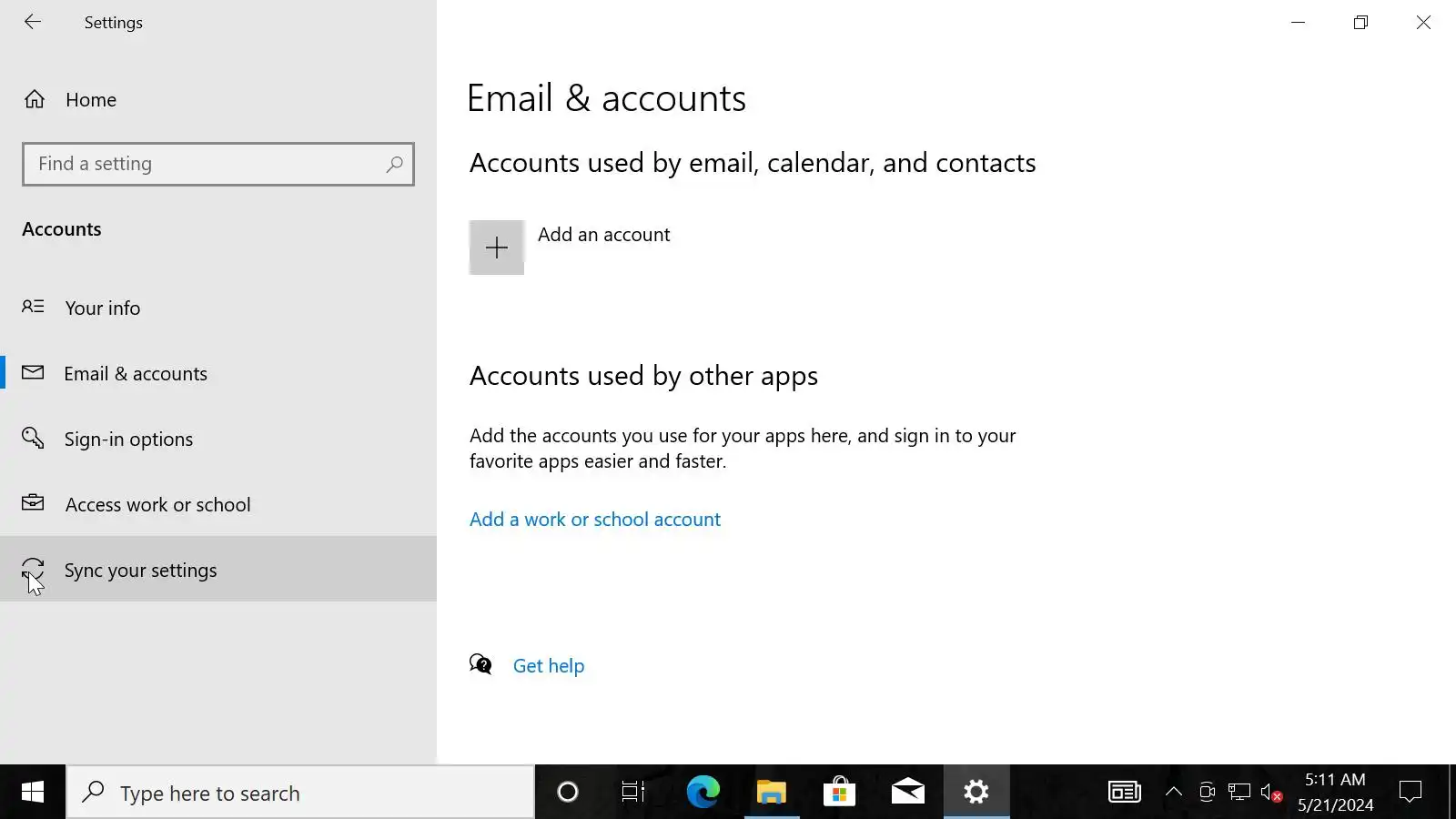This screenshot has width=1456, height=819.
Task: Click the back arrow in Settings
Action: coord(33,22)
